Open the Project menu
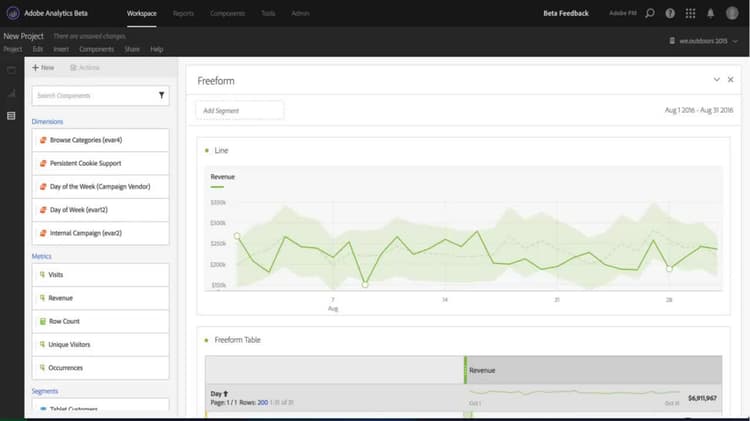 [13, 49]
